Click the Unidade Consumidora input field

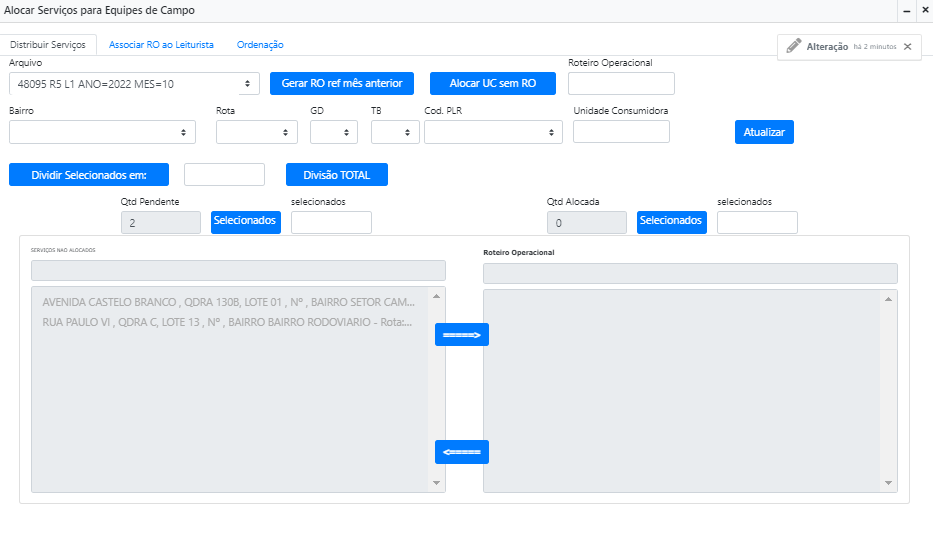coord(621,132)
